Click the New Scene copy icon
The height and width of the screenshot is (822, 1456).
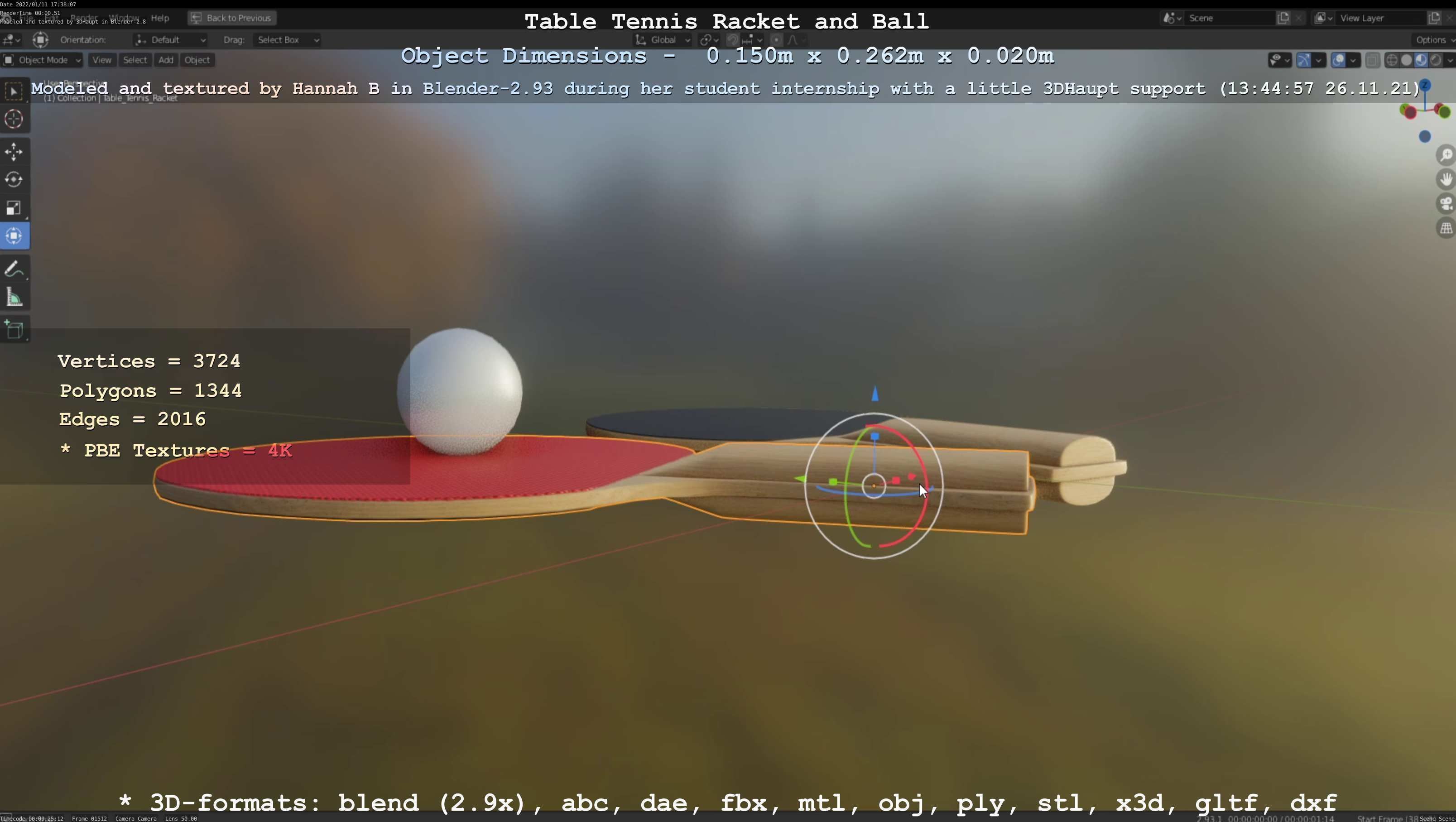1283,18
